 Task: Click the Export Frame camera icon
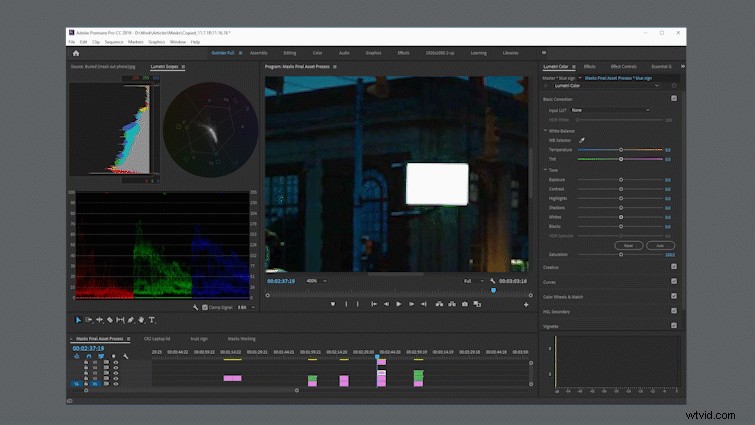tap(465, 304)
